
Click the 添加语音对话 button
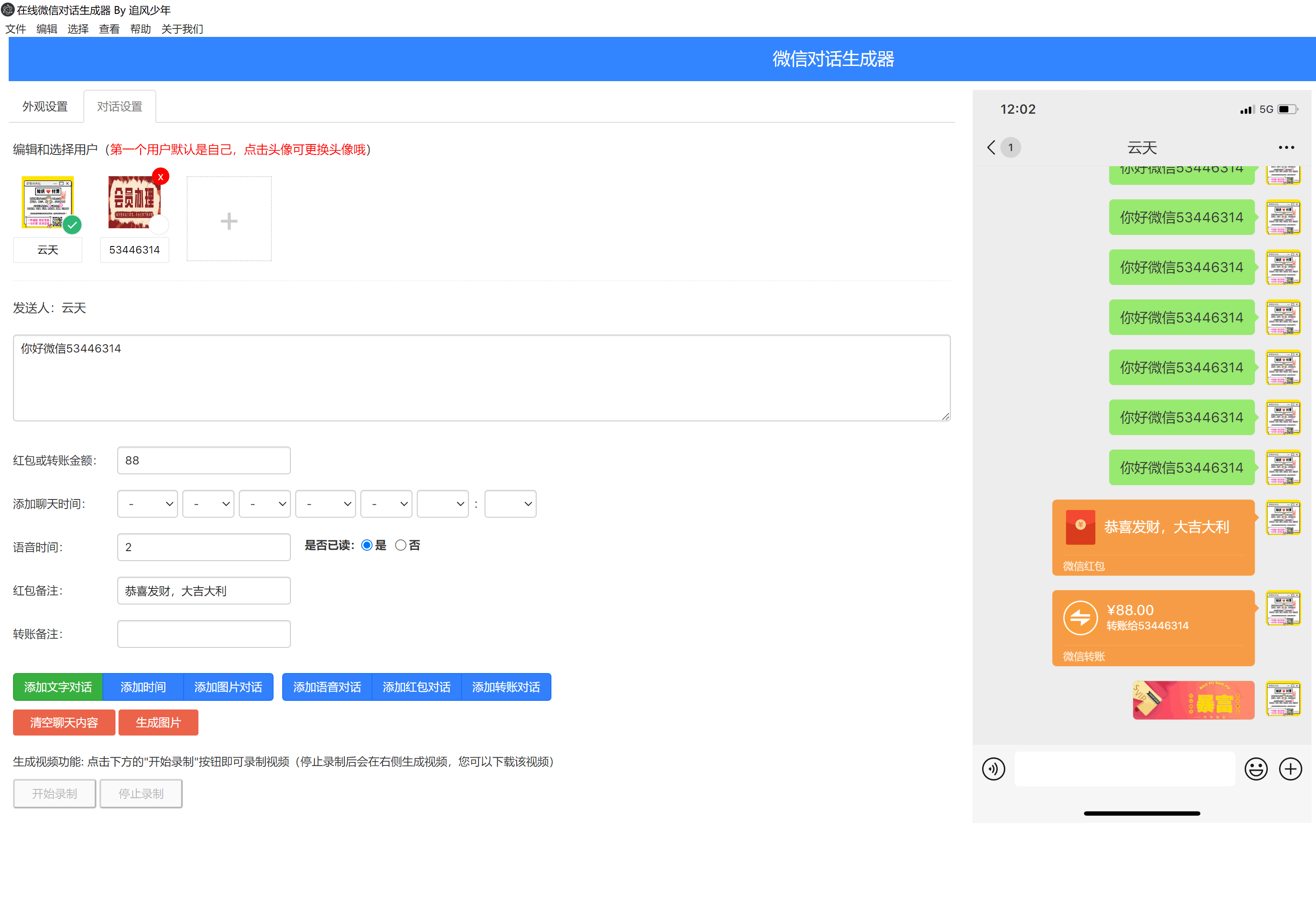[x=327, y=687]
